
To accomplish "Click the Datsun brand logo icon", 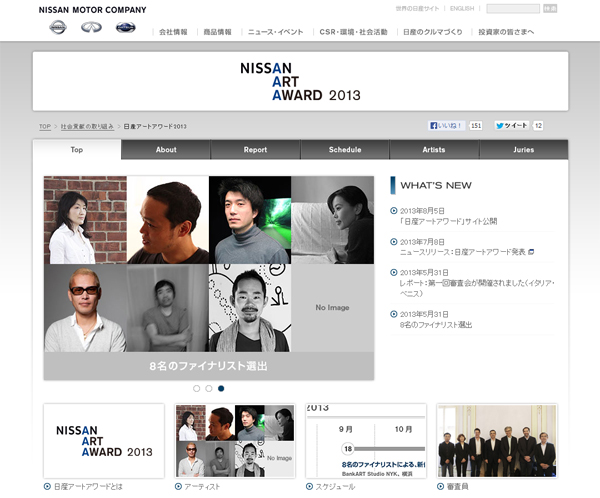I will 126,27.
